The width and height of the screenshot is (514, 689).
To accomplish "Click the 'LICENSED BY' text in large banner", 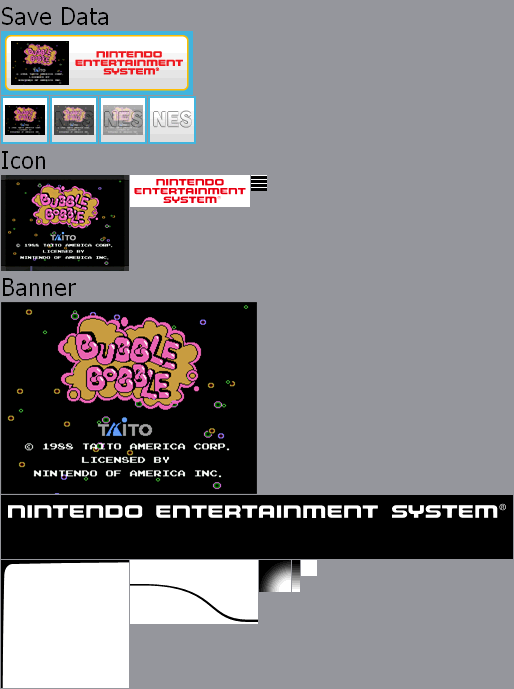I will [x=125, y=460].
